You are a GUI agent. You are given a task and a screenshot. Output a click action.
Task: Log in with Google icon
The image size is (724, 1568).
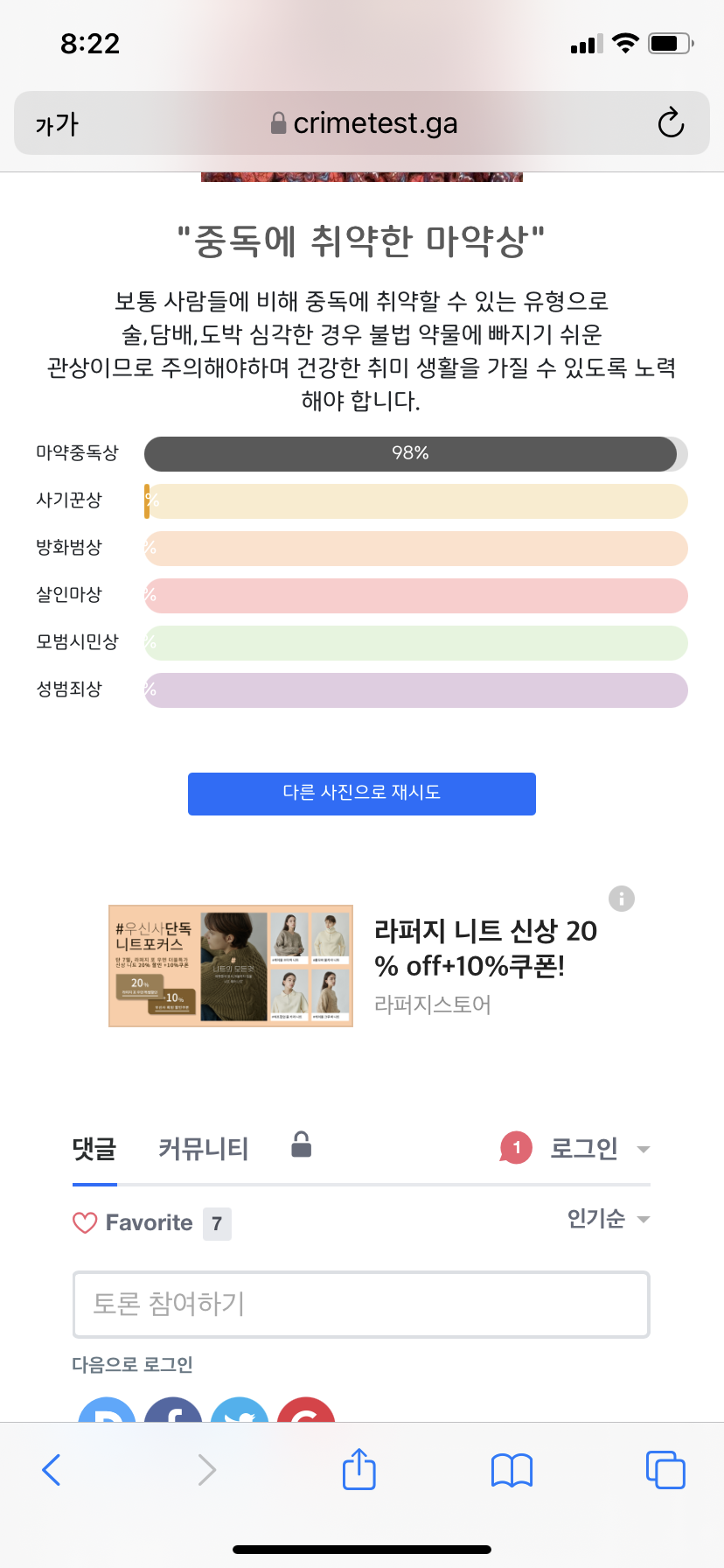point(306,1410)
